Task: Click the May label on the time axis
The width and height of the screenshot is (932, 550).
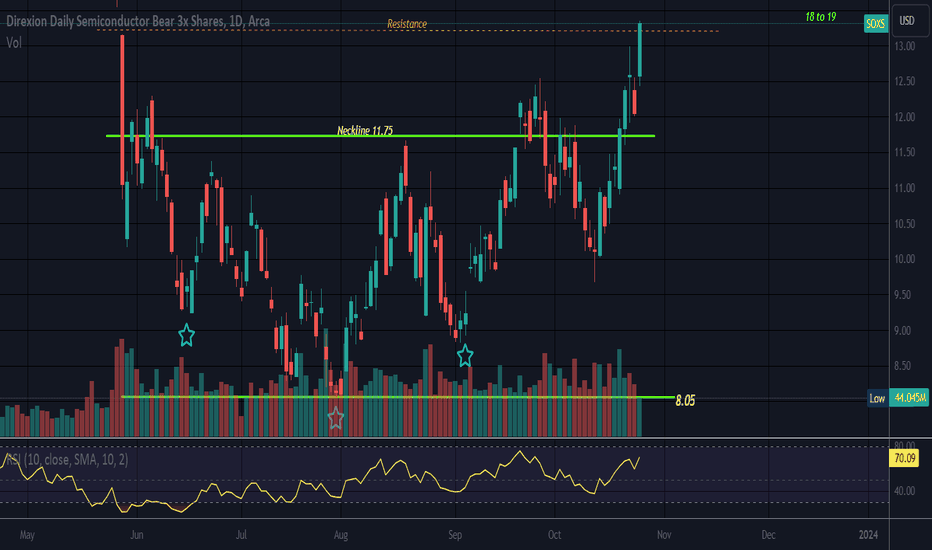Action: 27,535
